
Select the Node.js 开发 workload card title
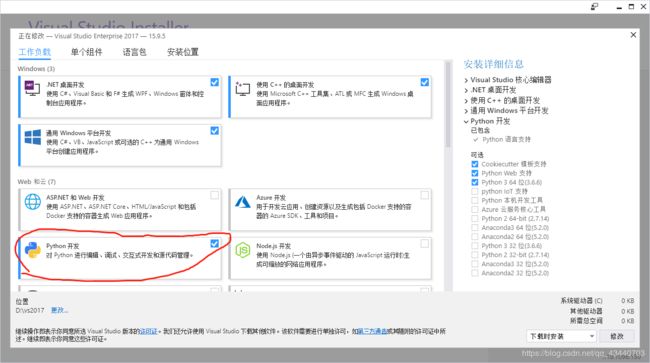[x=273, y=246]
